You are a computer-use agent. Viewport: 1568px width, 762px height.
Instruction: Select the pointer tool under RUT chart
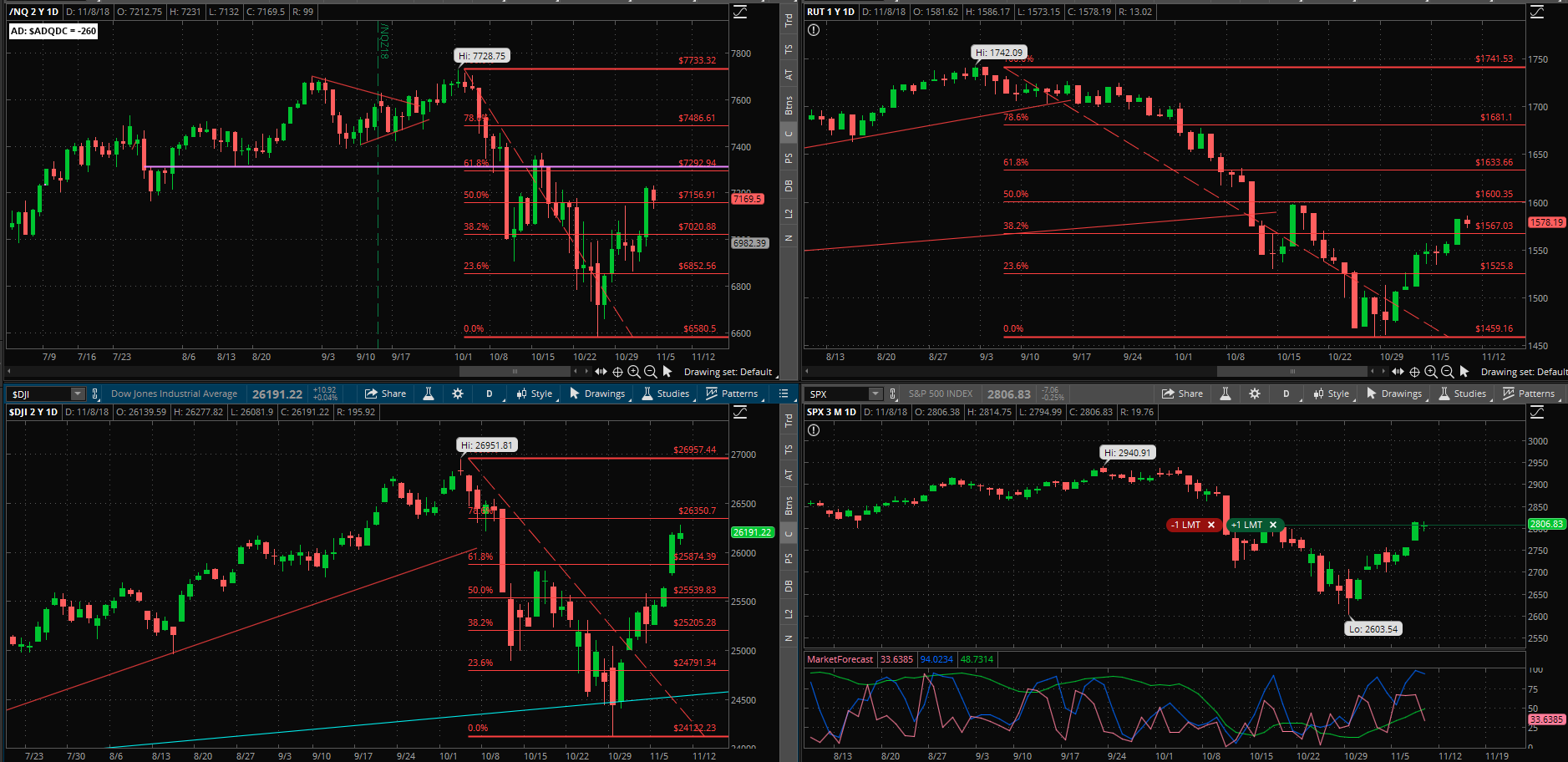(x=1464, y=372)
